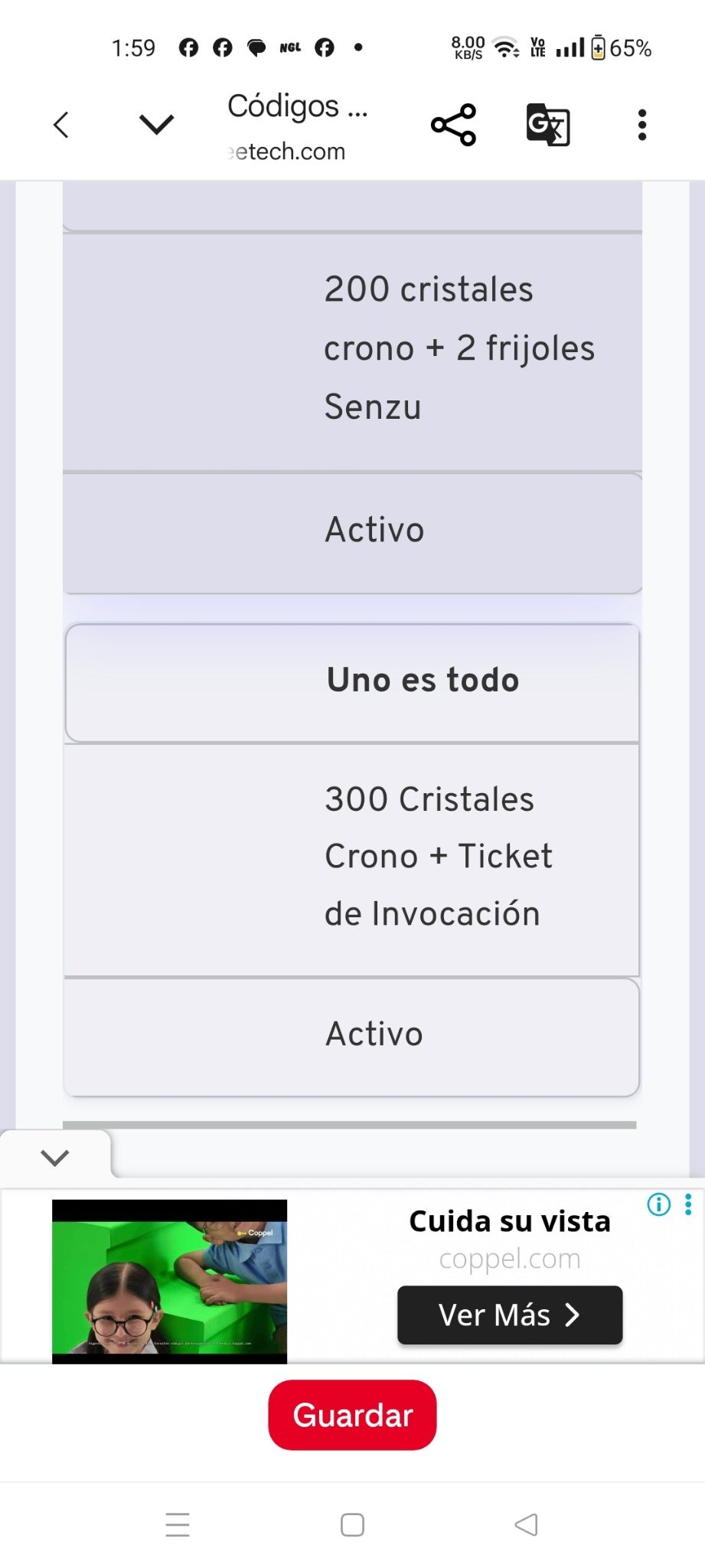Tap the Android back navigation triangle
705x1568 pixels.
[x=527, y=1524]
